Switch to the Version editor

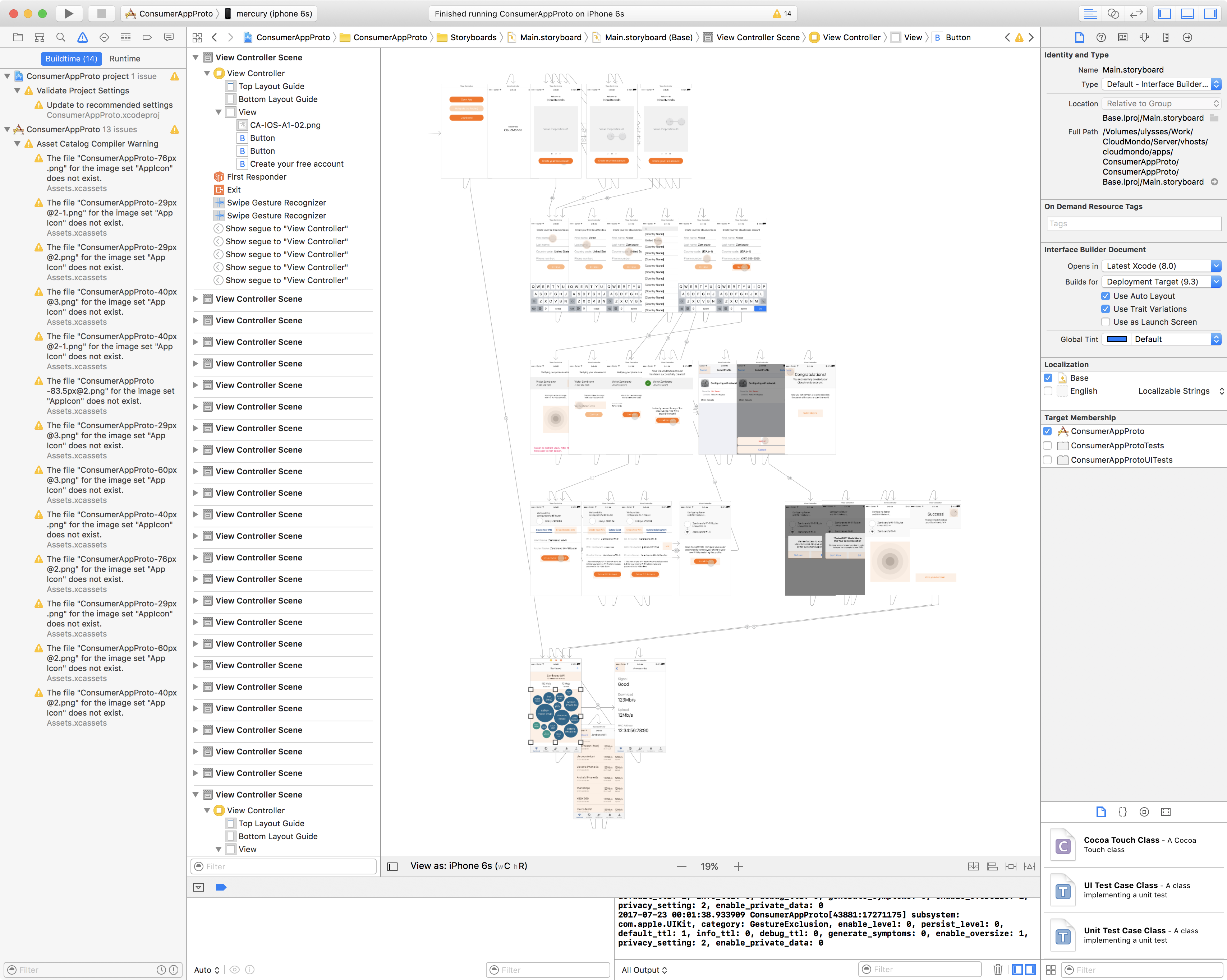[x=1136, y=14]
